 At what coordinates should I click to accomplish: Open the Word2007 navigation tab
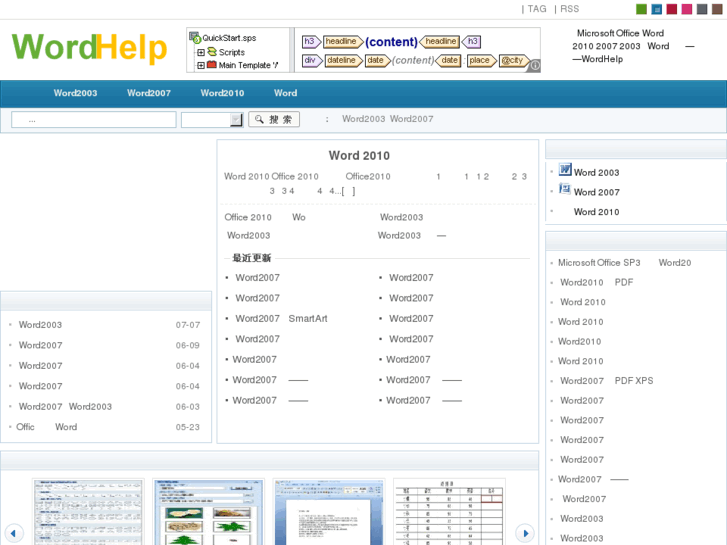149,93
